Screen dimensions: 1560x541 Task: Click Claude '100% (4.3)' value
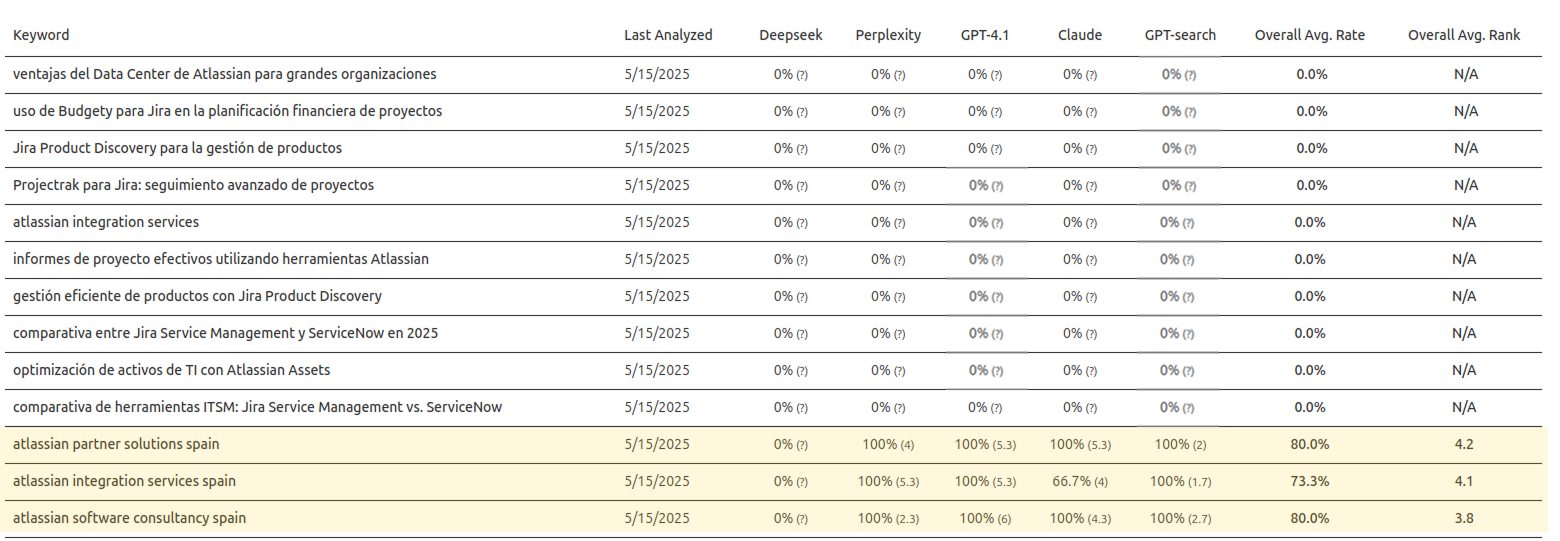pyautogui.click(x=1080, y=518)
